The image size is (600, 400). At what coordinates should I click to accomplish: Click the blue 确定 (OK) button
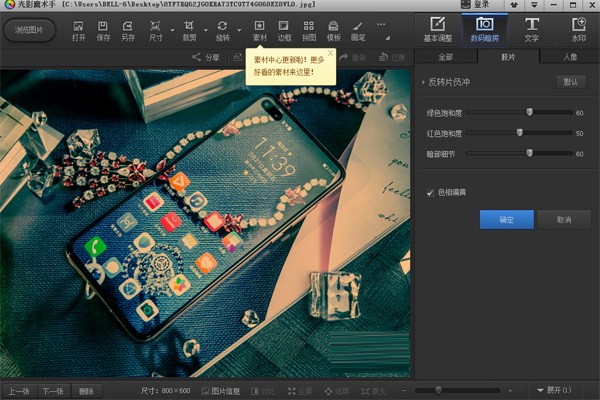point(506,219)
